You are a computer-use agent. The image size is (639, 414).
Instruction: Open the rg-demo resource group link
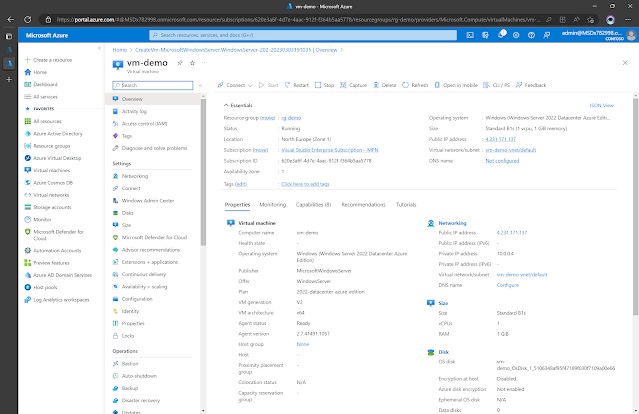click(291, 118)
